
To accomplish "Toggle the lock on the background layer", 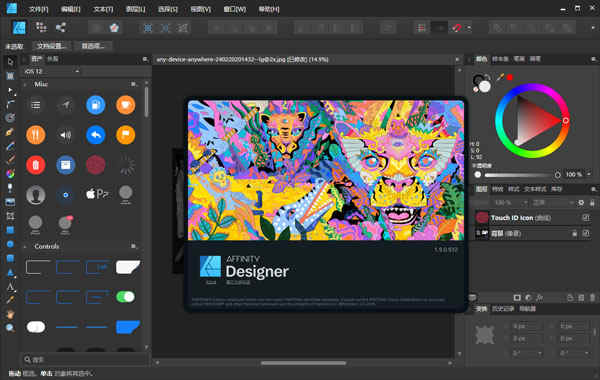I will [574, 233].
